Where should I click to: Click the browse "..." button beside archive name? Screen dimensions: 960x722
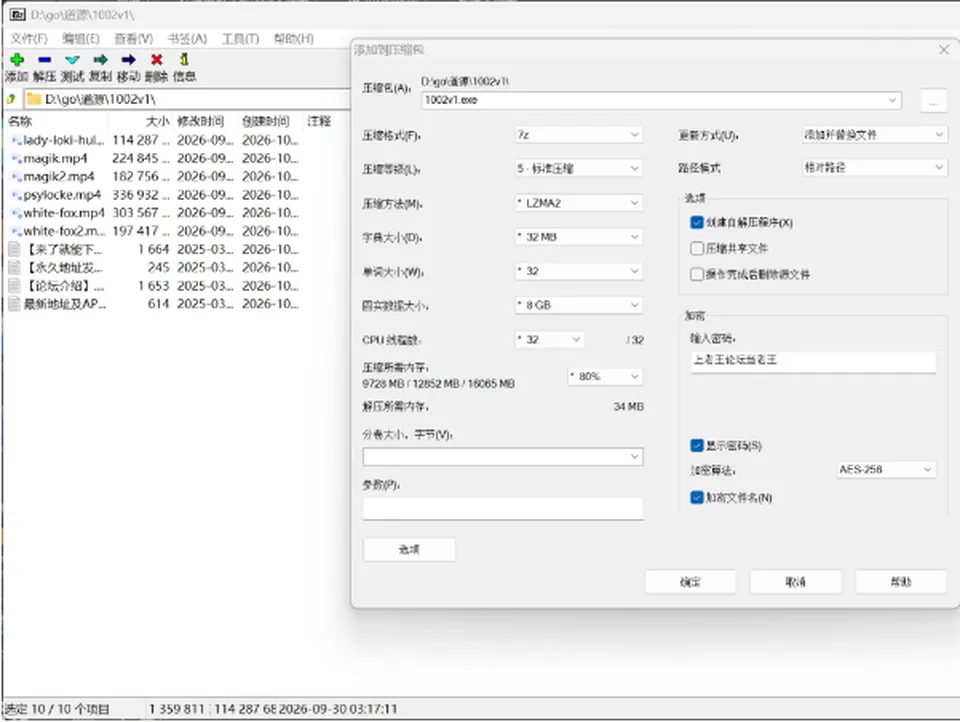click(x=933, y=101)
